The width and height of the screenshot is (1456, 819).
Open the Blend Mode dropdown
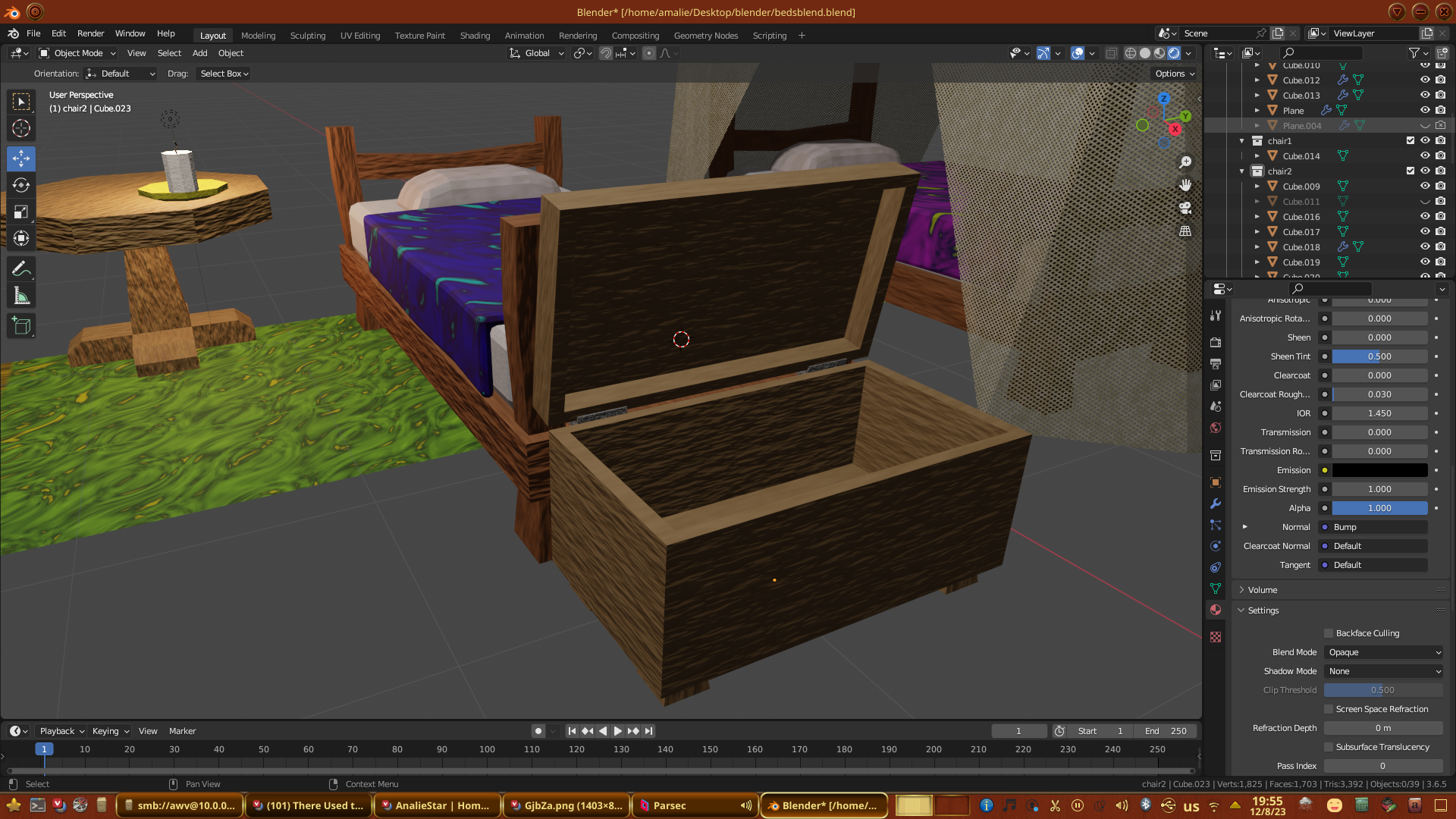coord(1384,652)
